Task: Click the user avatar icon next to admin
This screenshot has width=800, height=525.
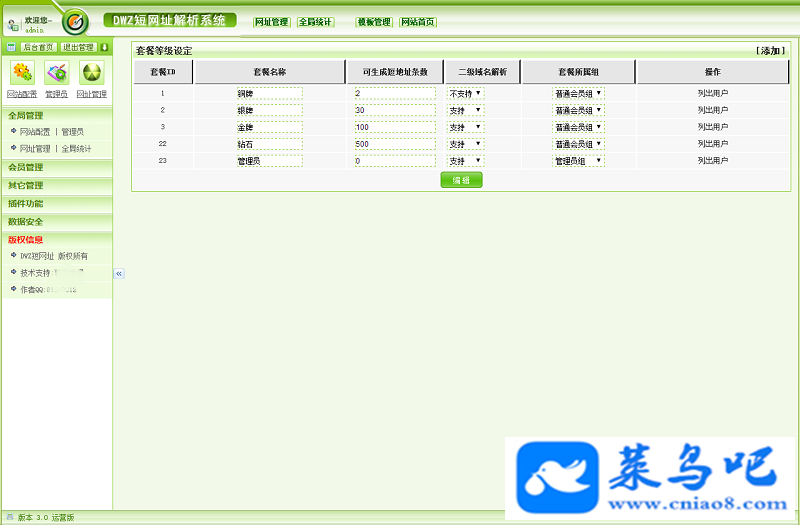Action: (13, 24)
